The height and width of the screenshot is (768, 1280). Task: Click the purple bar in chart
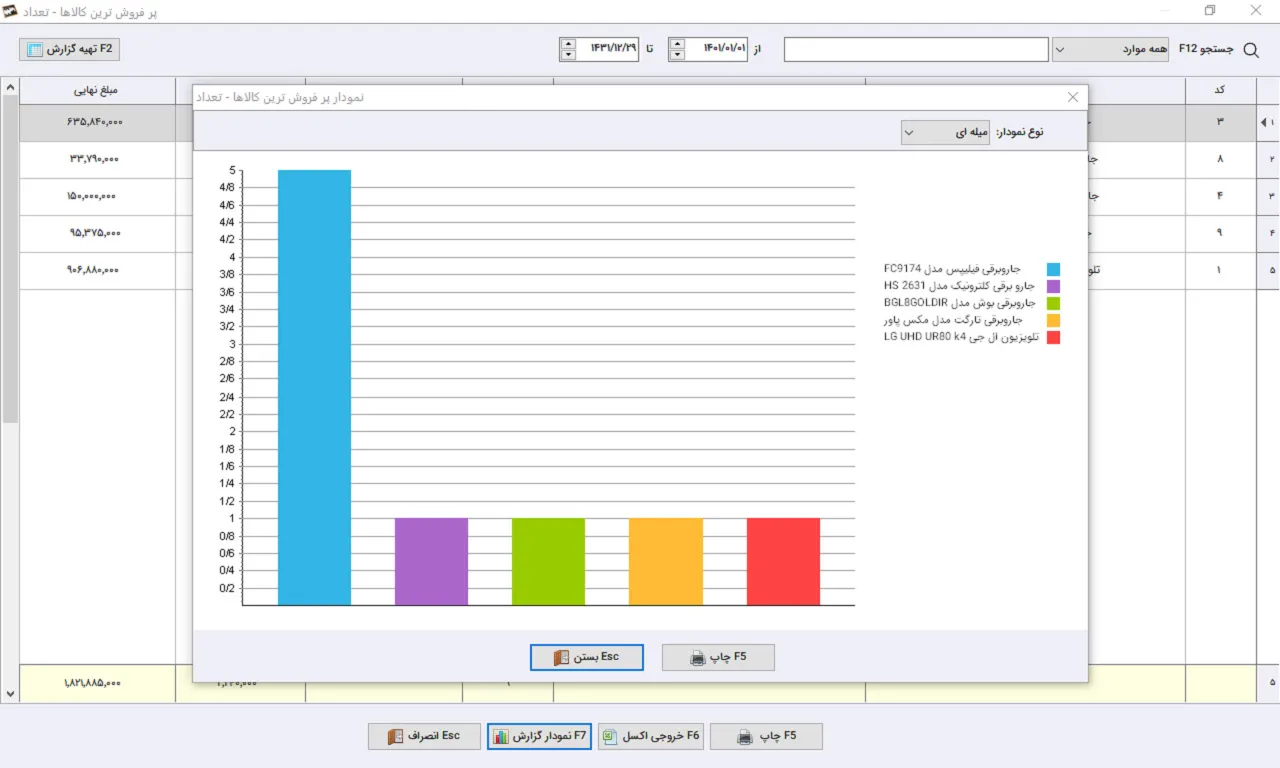click(x=431, y=561)
